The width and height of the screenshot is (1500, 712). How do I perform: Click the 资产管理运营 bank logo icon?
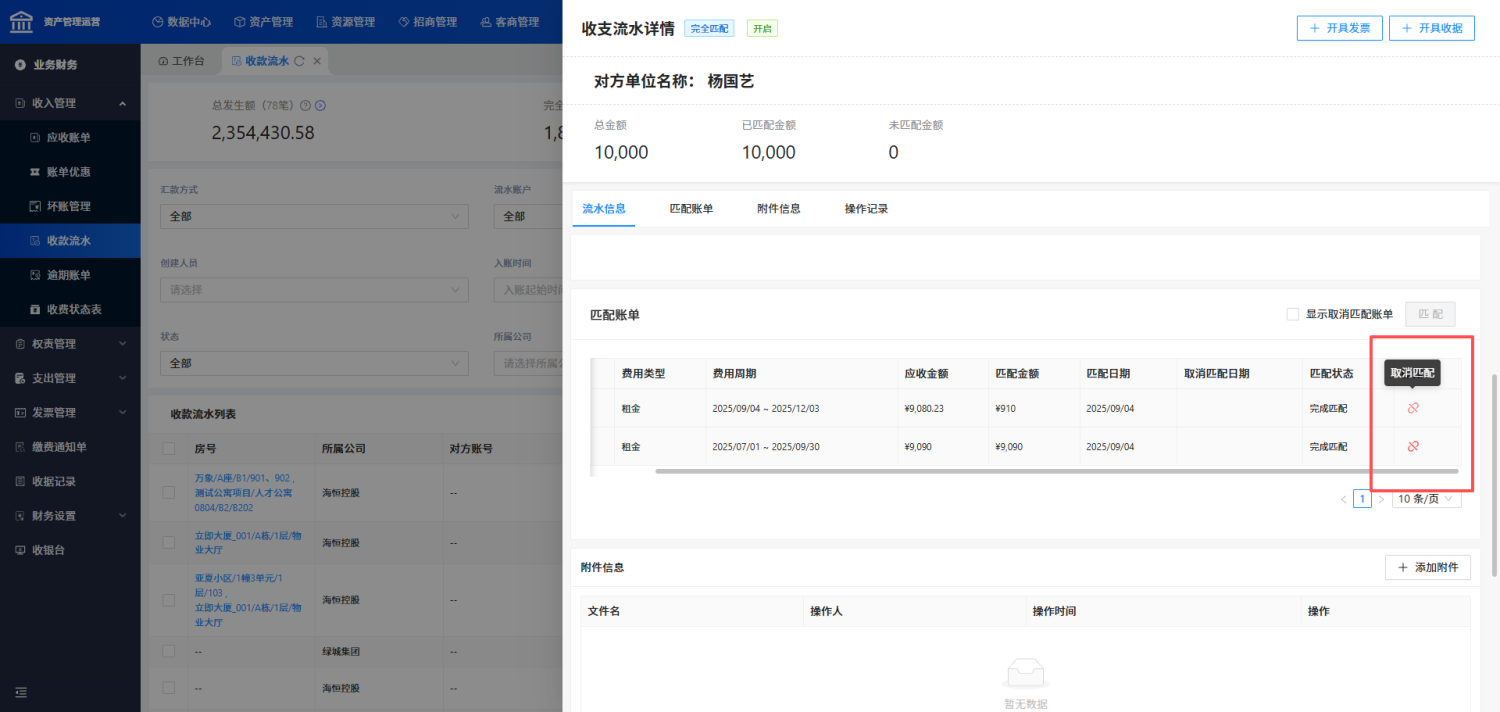click(20, 21)
